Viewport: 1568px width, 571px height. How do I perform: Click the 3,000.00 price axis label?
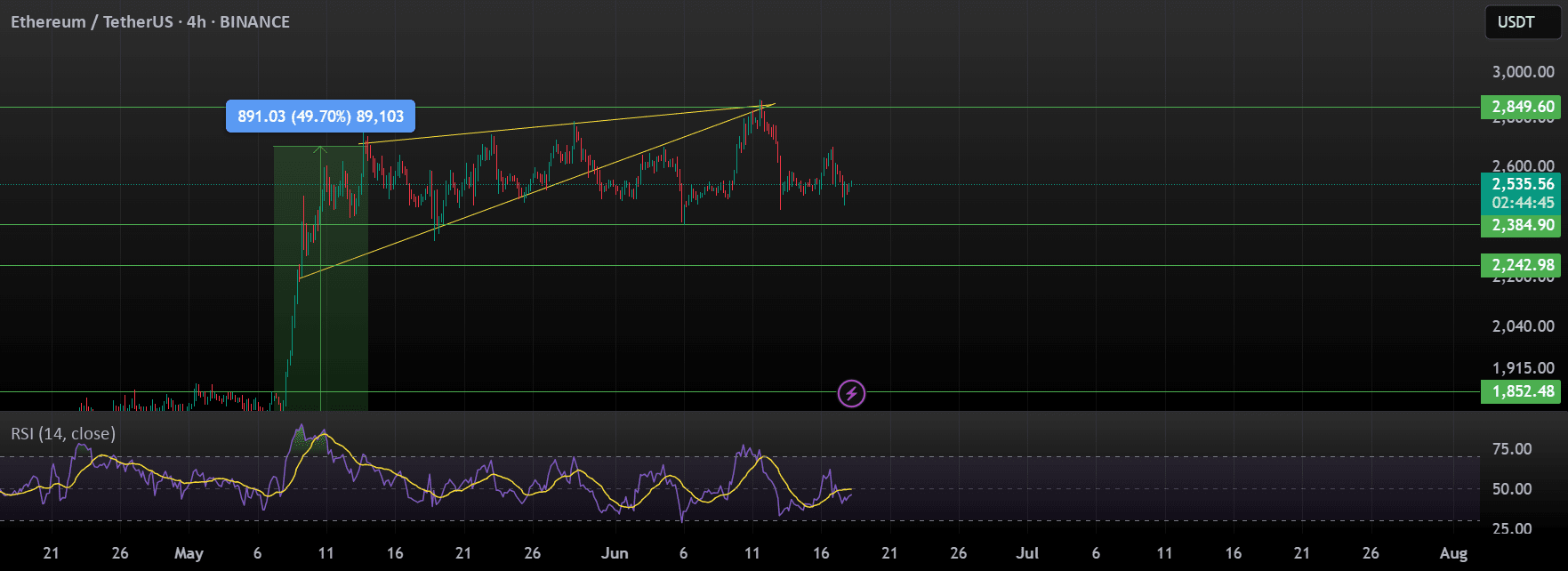1523,72
